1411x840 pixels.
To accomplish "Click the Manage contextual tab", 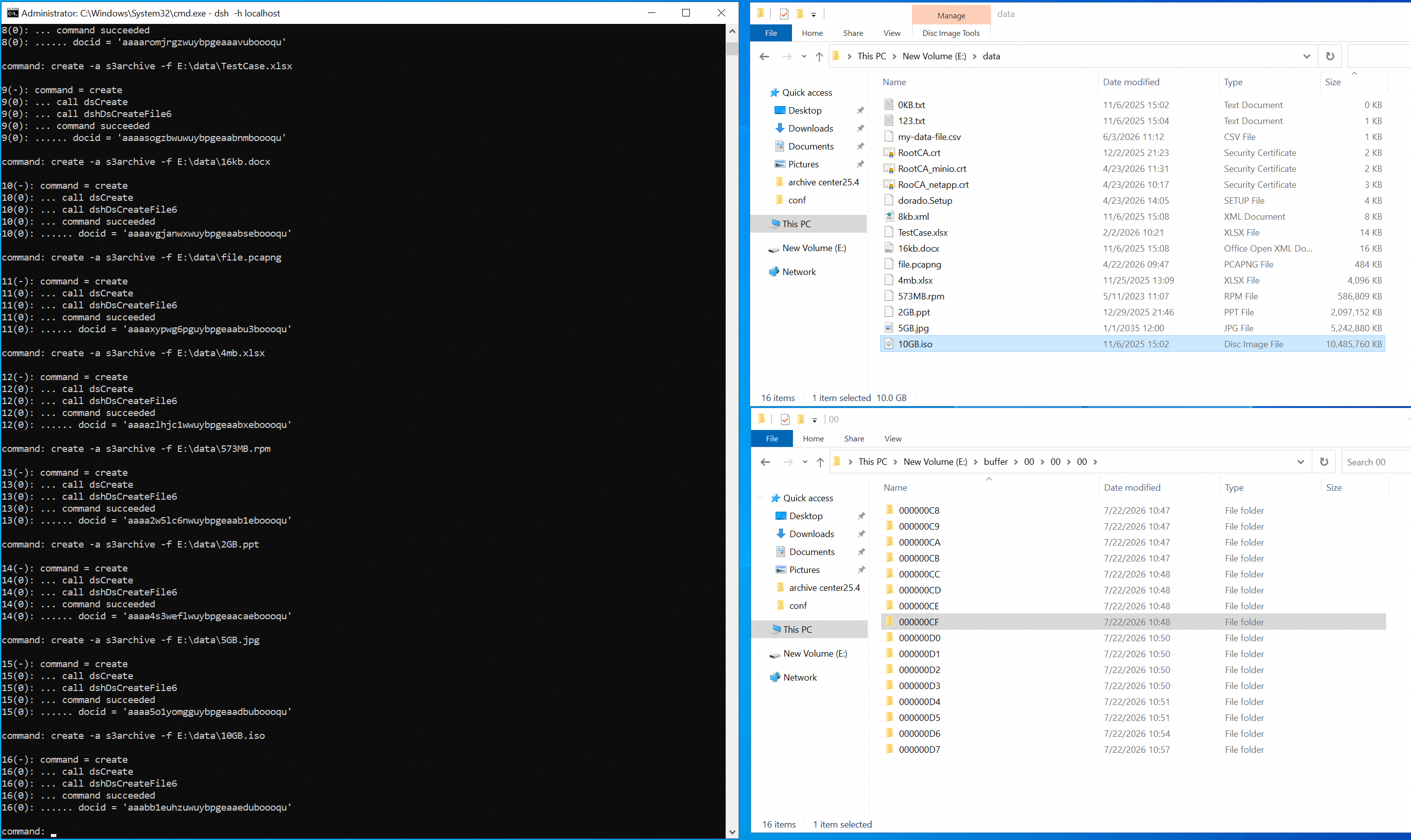I will click(951, 15).
